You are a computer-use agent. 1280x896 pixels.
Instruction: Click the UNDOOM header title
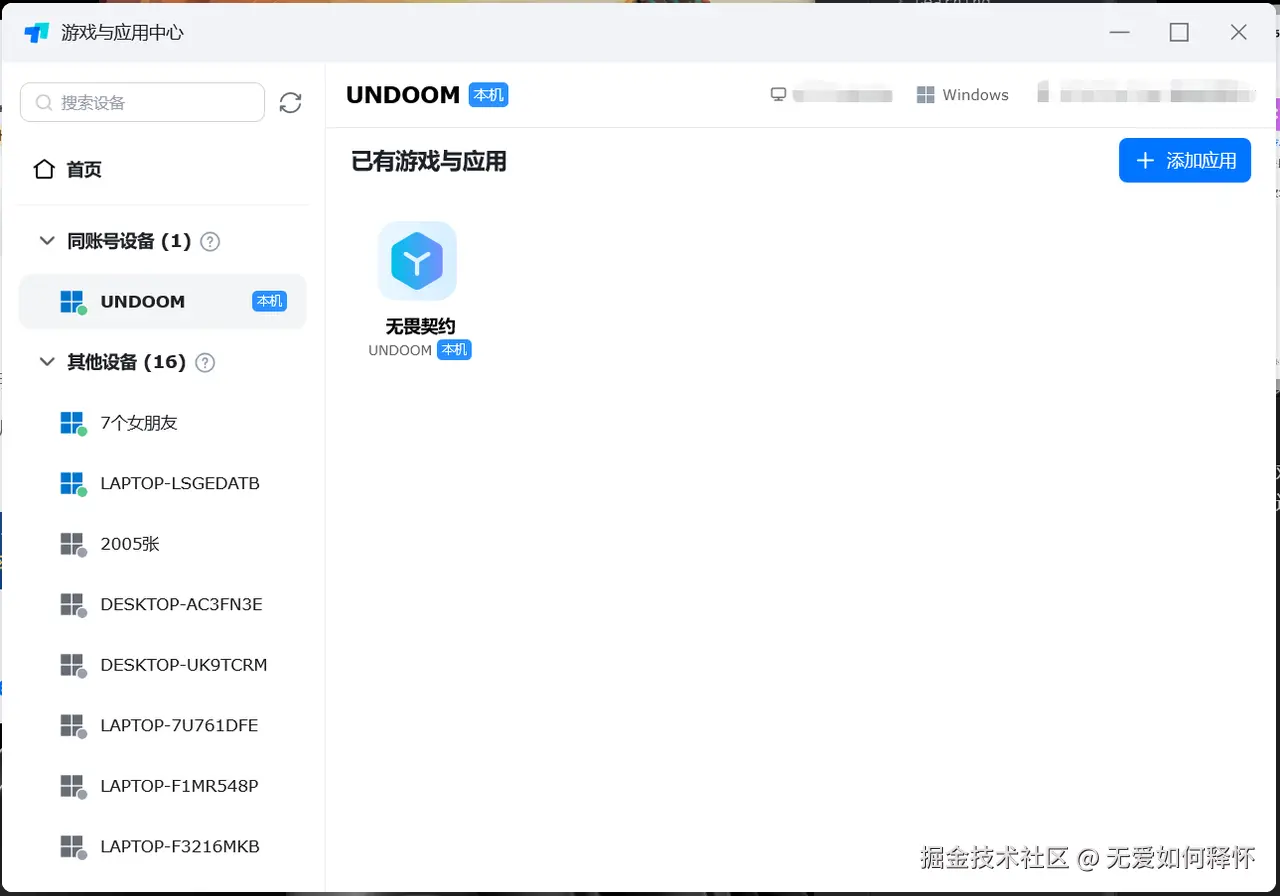pyautogui.click(x=403, y=95)
